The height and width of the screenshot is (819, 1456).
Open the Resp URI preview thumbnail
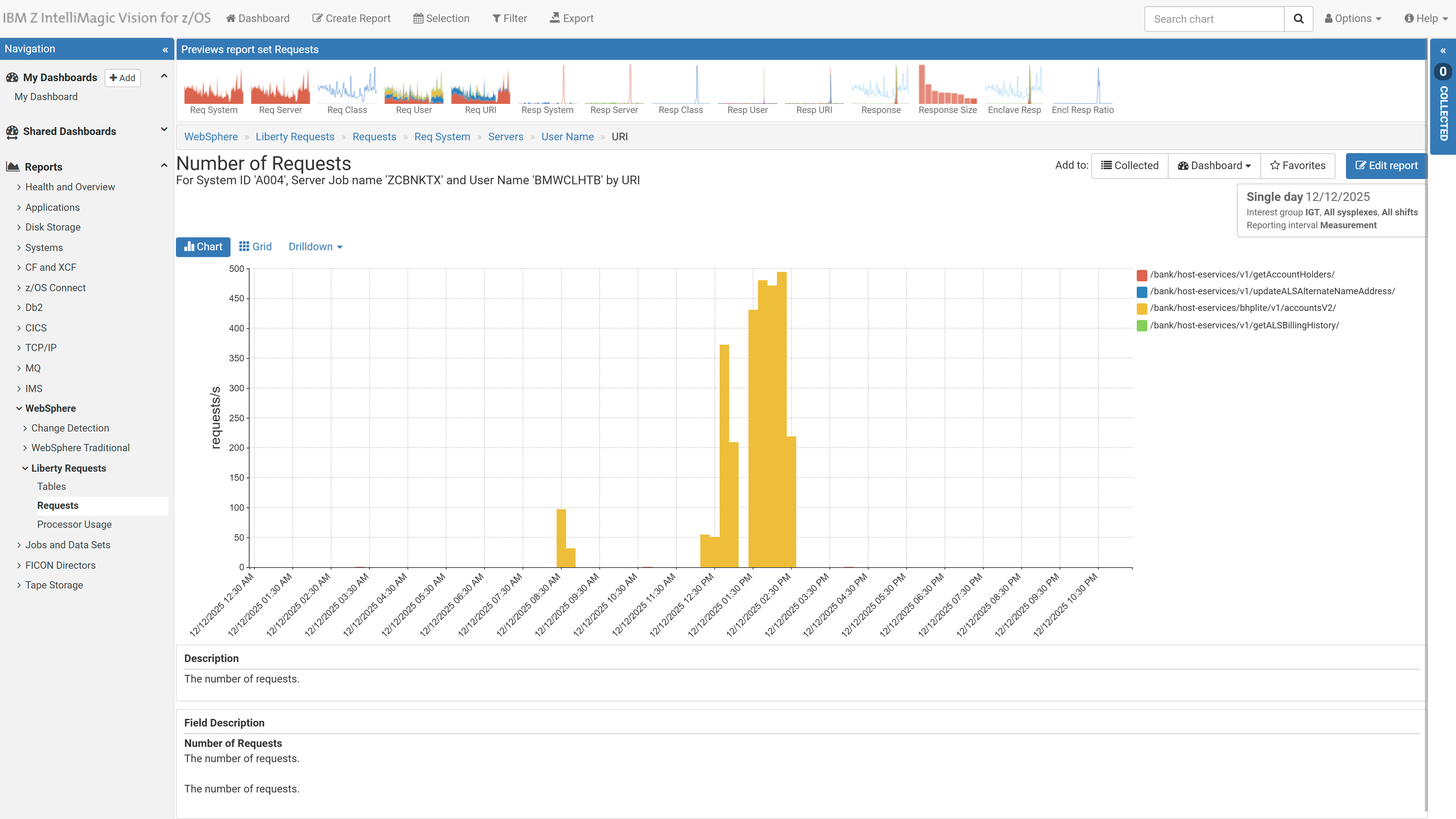814,90
